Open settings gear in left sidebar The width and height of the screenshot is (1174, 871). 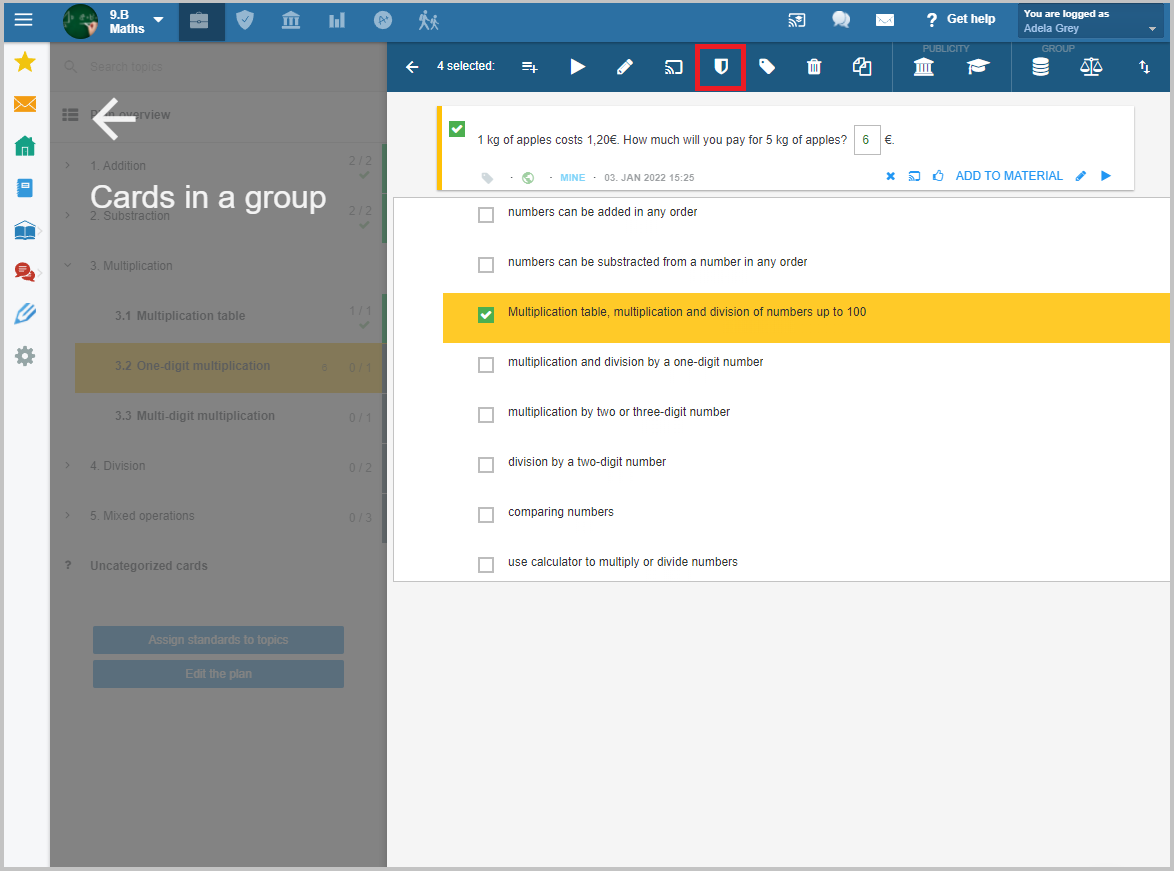click(25, 356)
